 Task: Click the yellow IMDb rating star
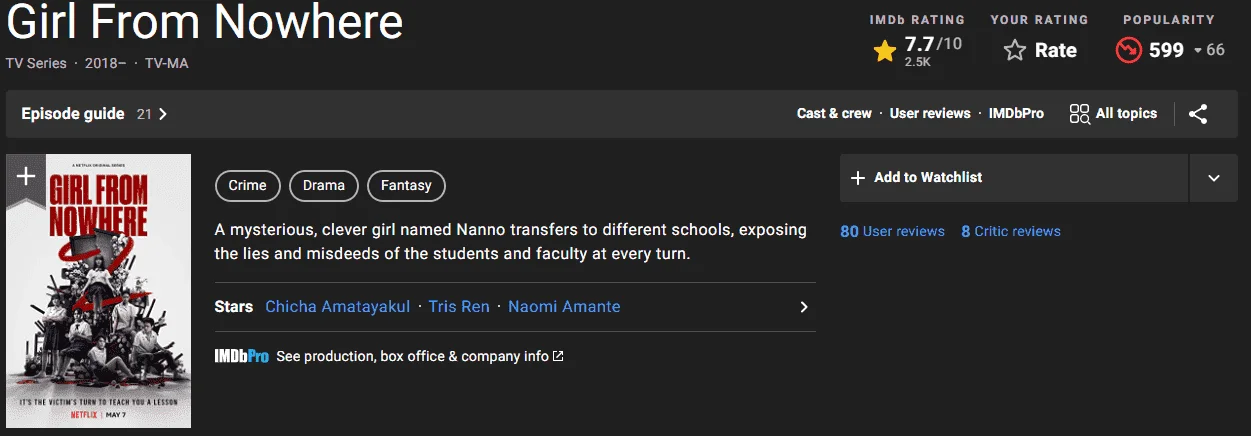pyautogui.click(x=884, y=51)
